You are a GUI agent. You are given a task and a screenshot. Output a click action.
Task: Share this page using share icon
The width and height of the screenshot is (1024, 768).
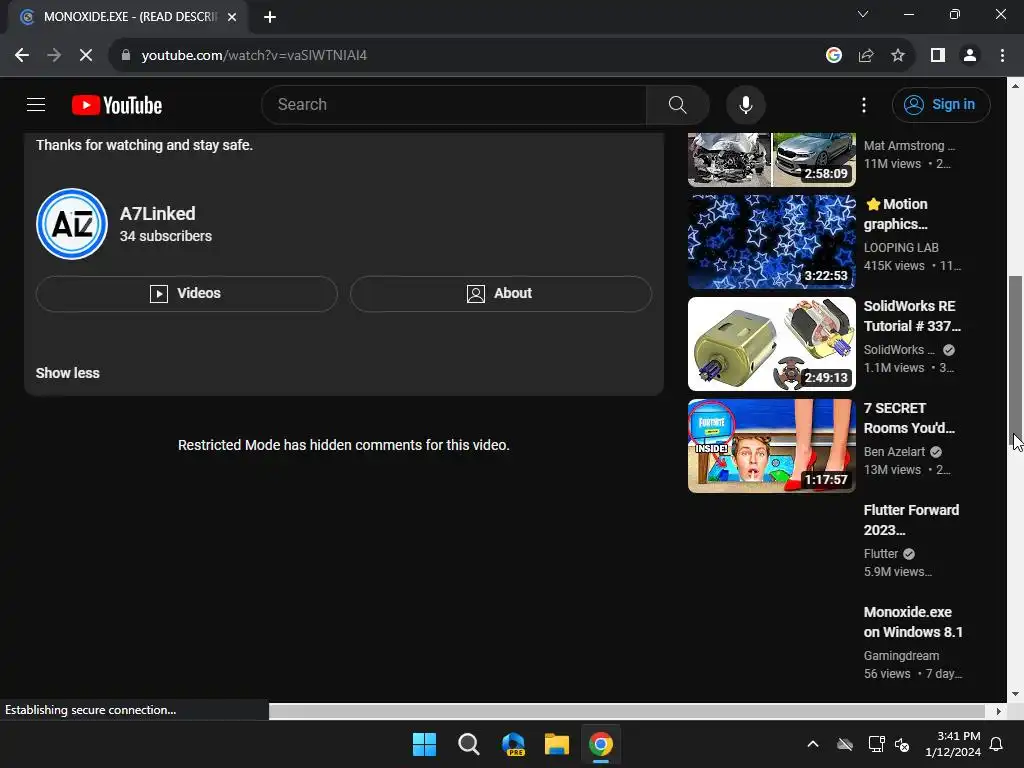point(866,56)
